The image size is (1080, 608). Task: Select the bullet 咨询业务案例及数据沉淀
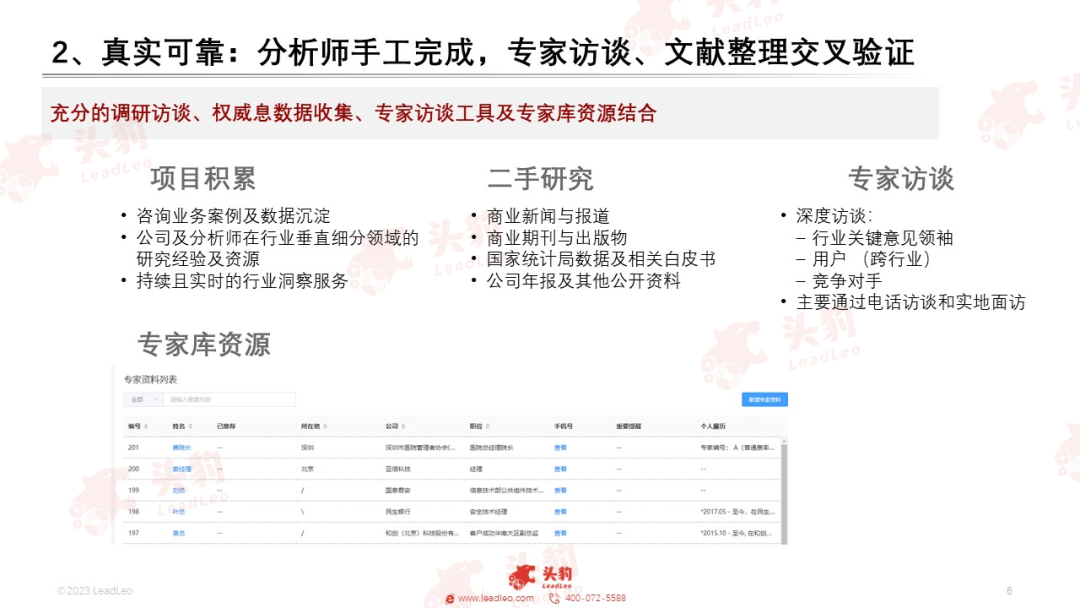point(233,216)
